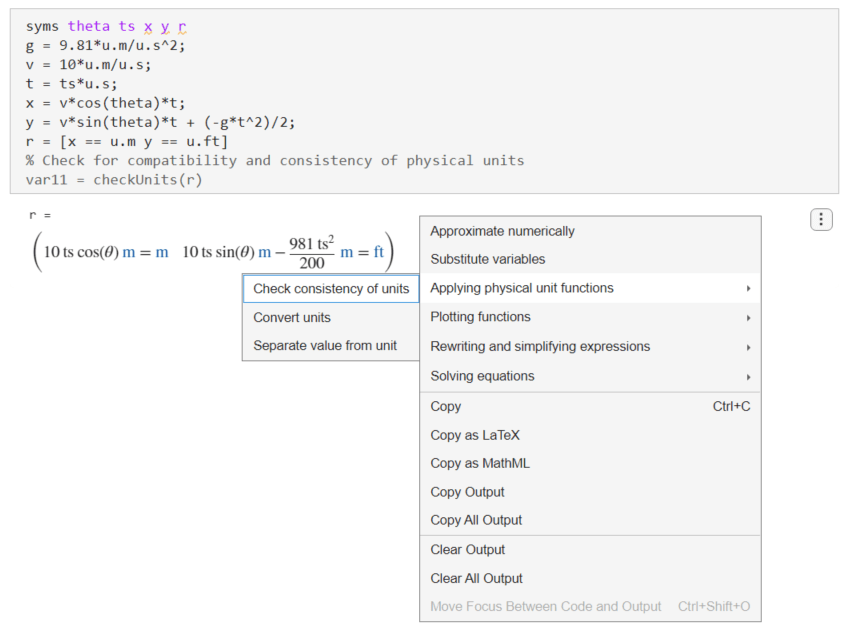Choose Copy as MathML
The width and height of the screenshot is (850, 634).
click(x=480, y=463)
